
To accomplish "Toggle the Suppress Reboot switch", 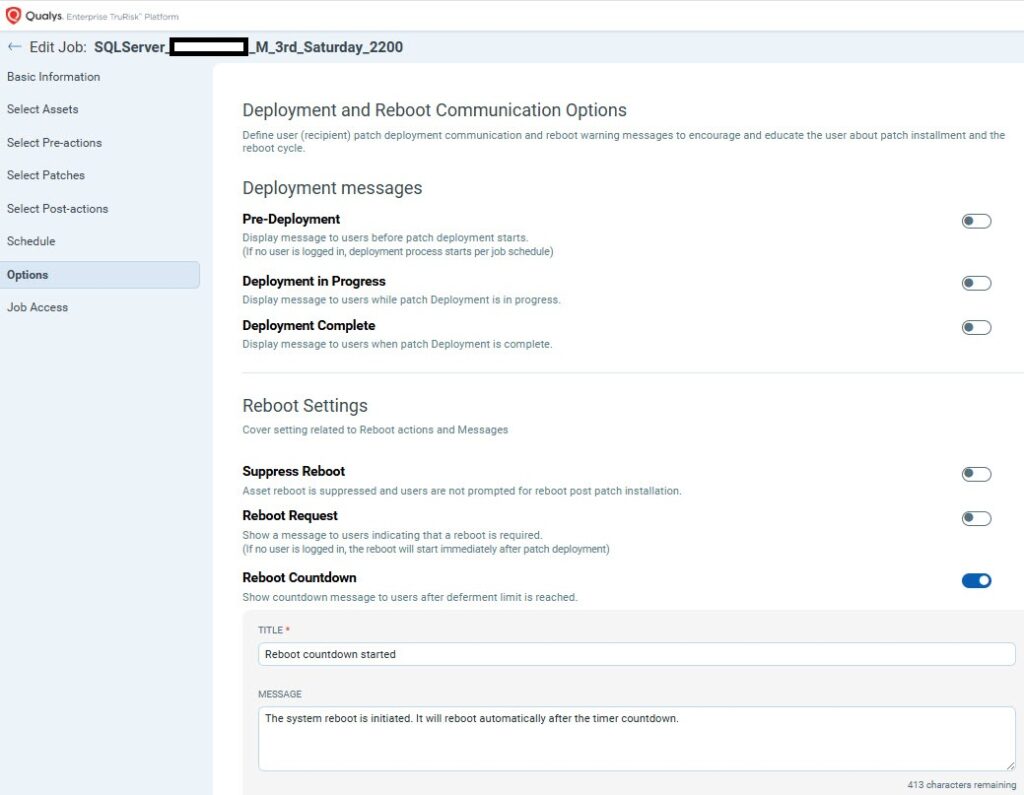I will coord(976,474).
